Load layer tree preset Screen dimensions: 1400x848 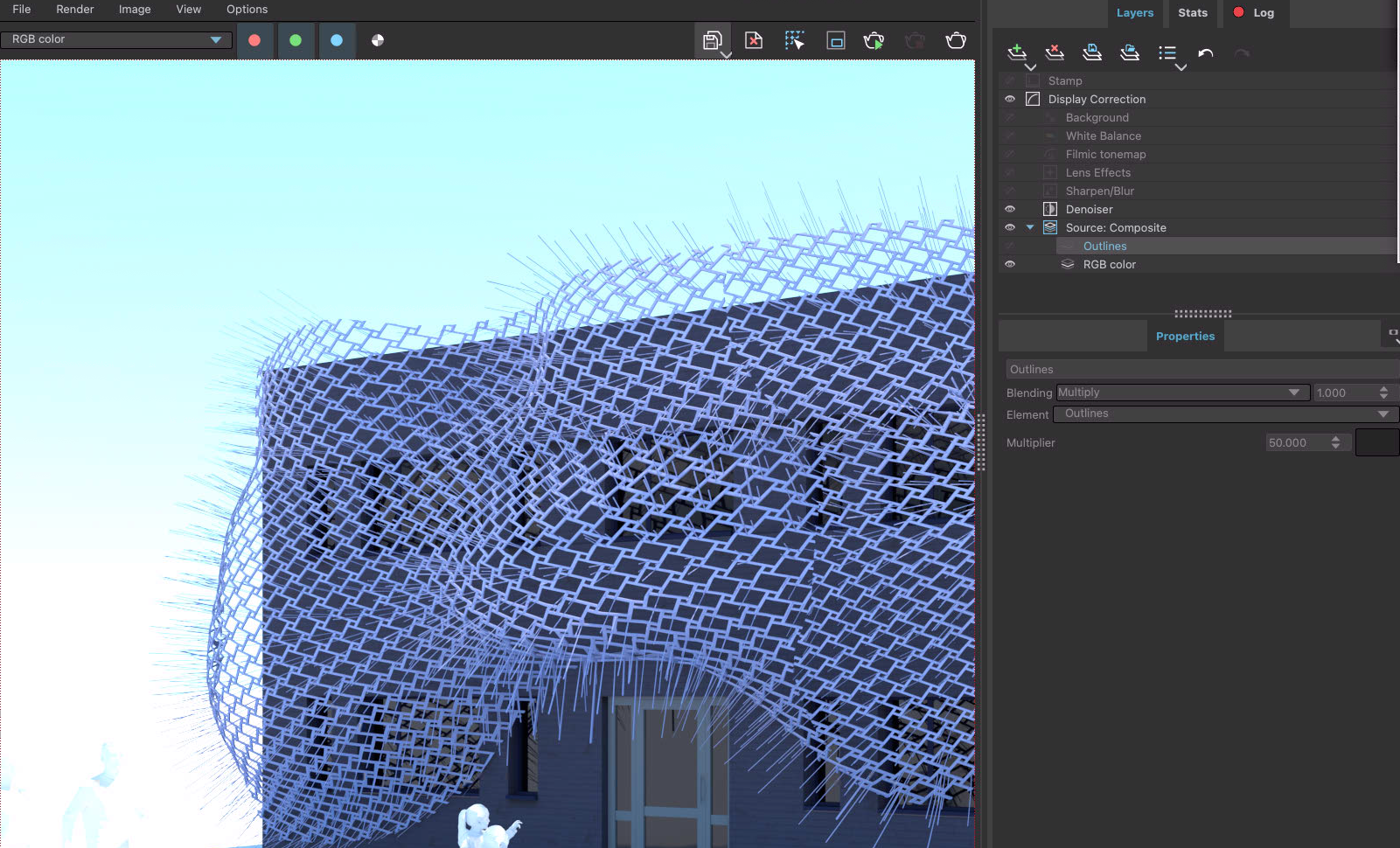[x=1130, y=52]
